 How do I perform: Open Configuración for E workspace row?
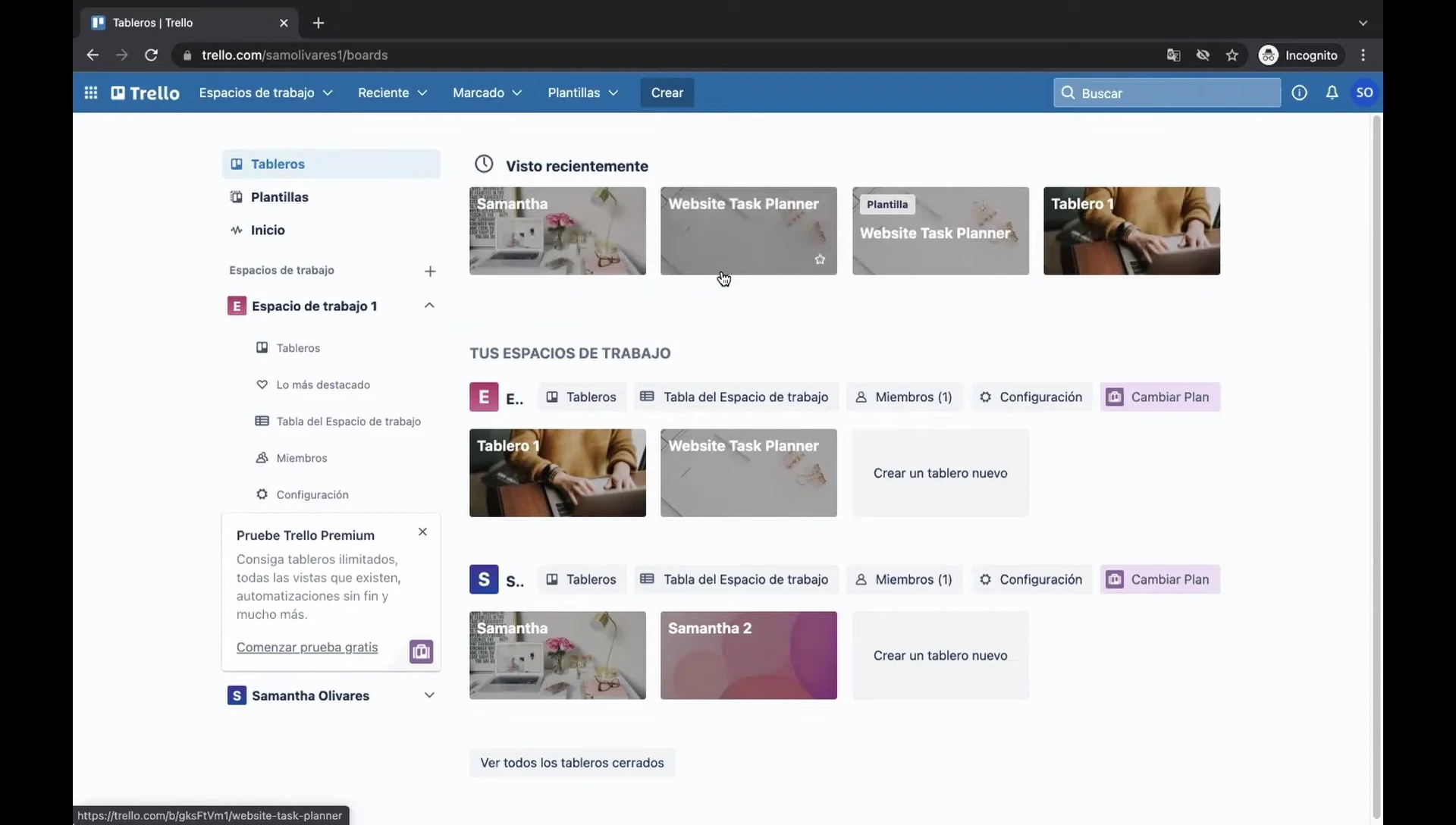tap(1031, 397)
